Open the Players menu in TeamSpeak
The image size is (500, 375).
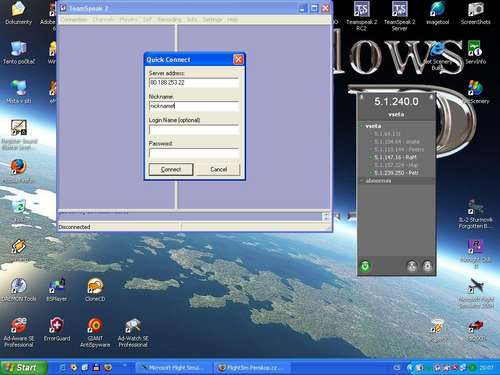128,20
